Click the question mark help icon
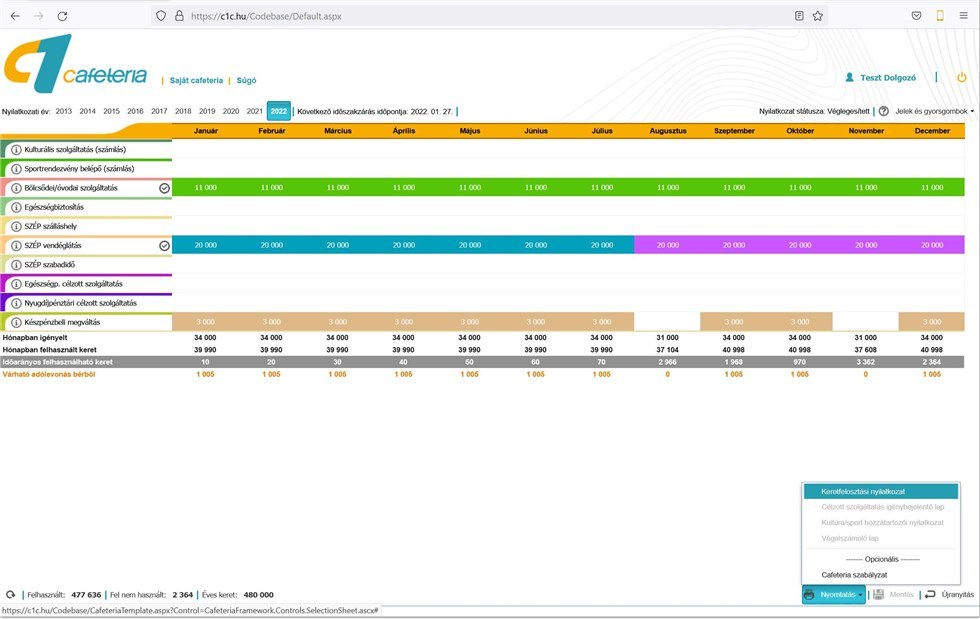This screenshot has width=980, height=619. (x=883, y=111)
